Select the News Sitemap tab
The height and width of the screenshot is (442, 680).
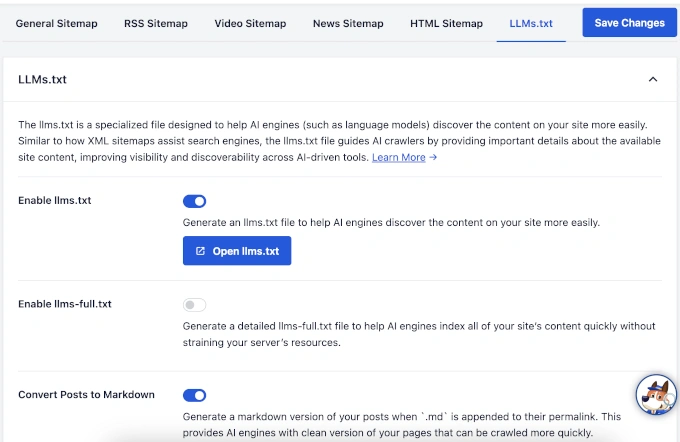click(348, 23)
